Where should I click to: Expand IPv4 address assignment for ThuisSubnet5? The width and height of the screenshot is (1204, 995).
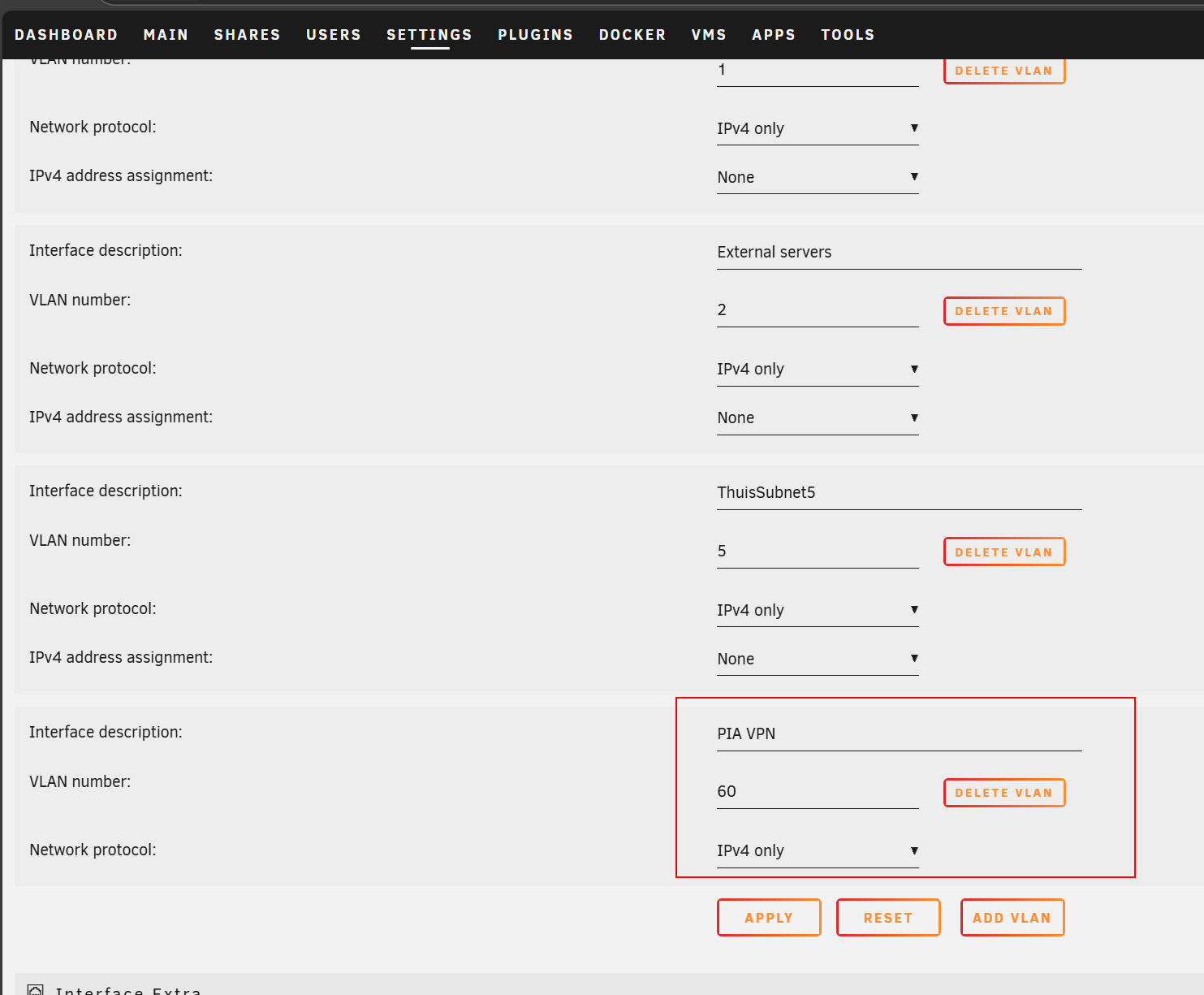click(x=818, y=659)
